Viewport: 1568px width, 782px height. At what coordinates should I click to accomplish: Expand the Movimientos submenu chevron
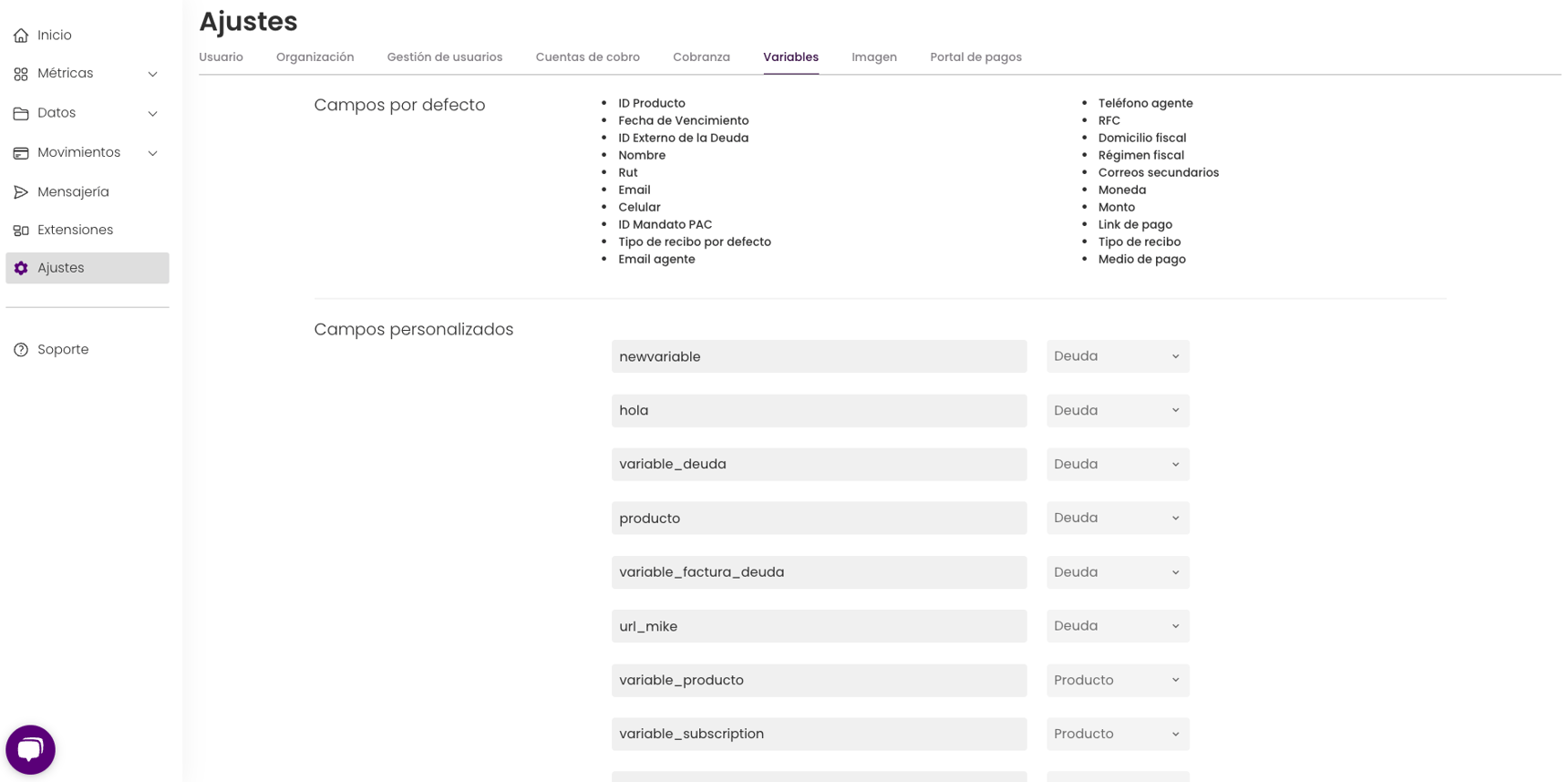(x=153, y=153)
